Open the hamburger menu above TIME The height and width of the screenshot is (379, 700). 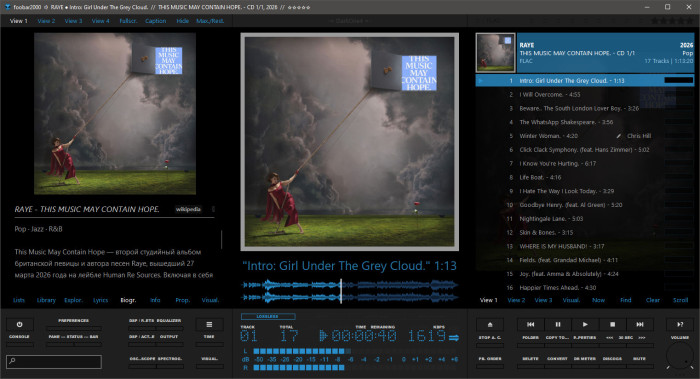coord(209,325)
